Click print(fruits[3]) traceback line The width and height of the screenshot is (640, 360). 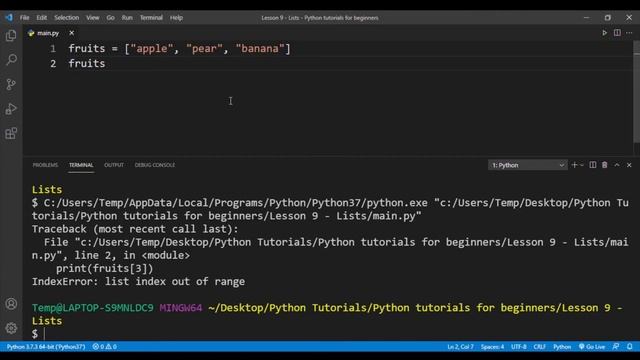tap(104, 269)
